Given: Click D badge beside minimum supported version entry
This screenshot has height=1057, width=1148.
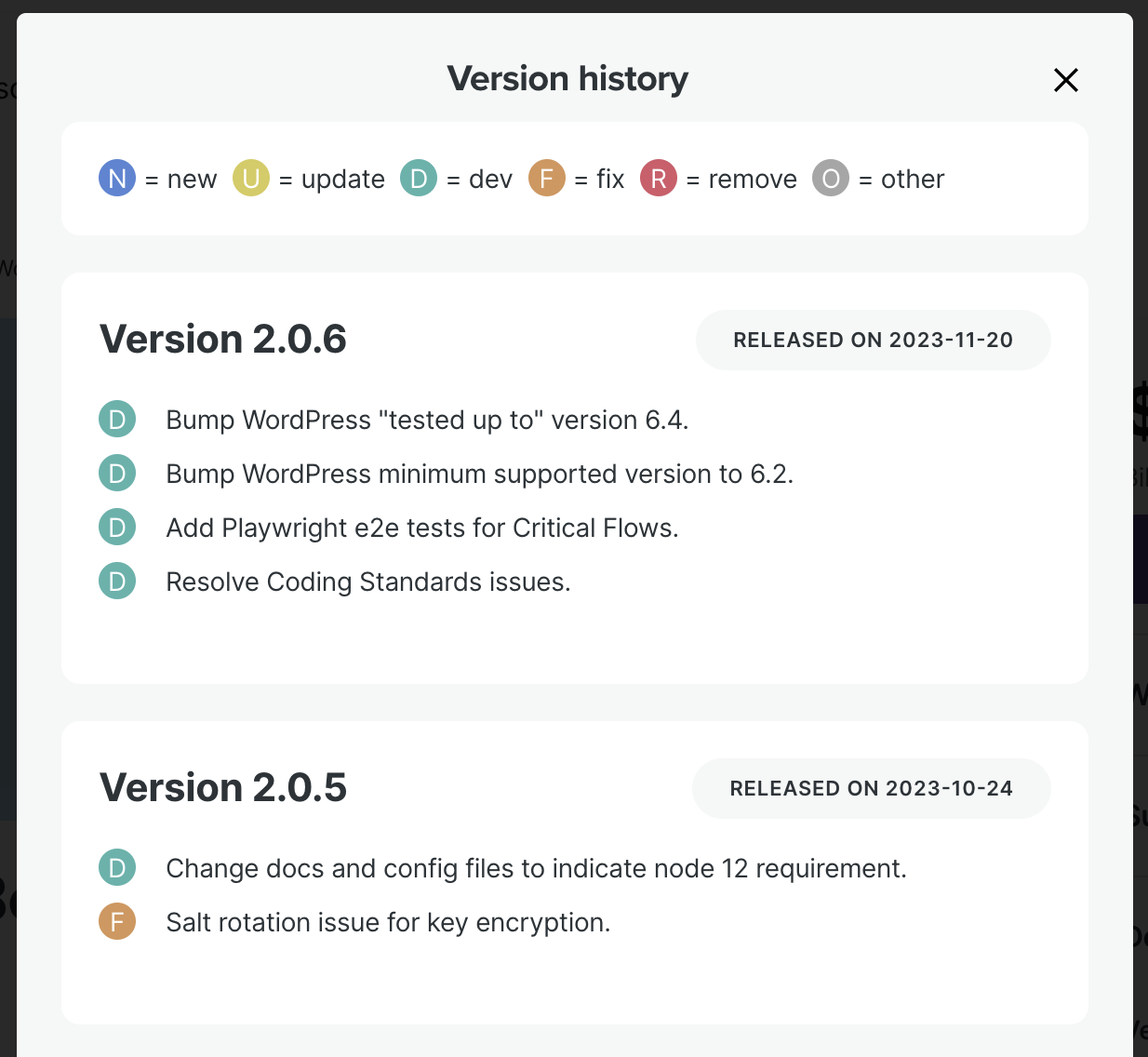Looking at the screenshot, I should tap(117, 474).
